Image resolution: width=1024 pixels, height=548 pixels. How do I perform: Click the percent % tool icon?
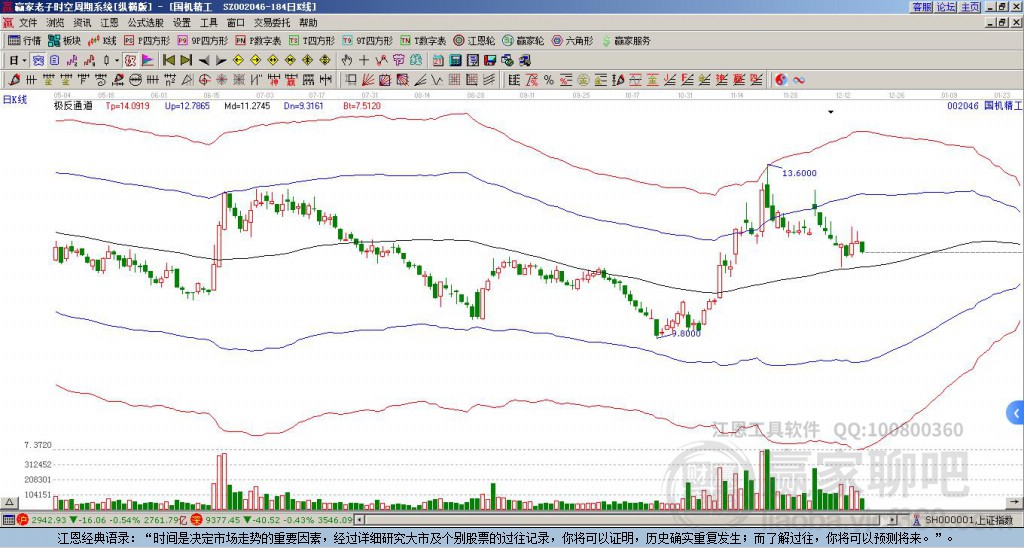(549, 80)
